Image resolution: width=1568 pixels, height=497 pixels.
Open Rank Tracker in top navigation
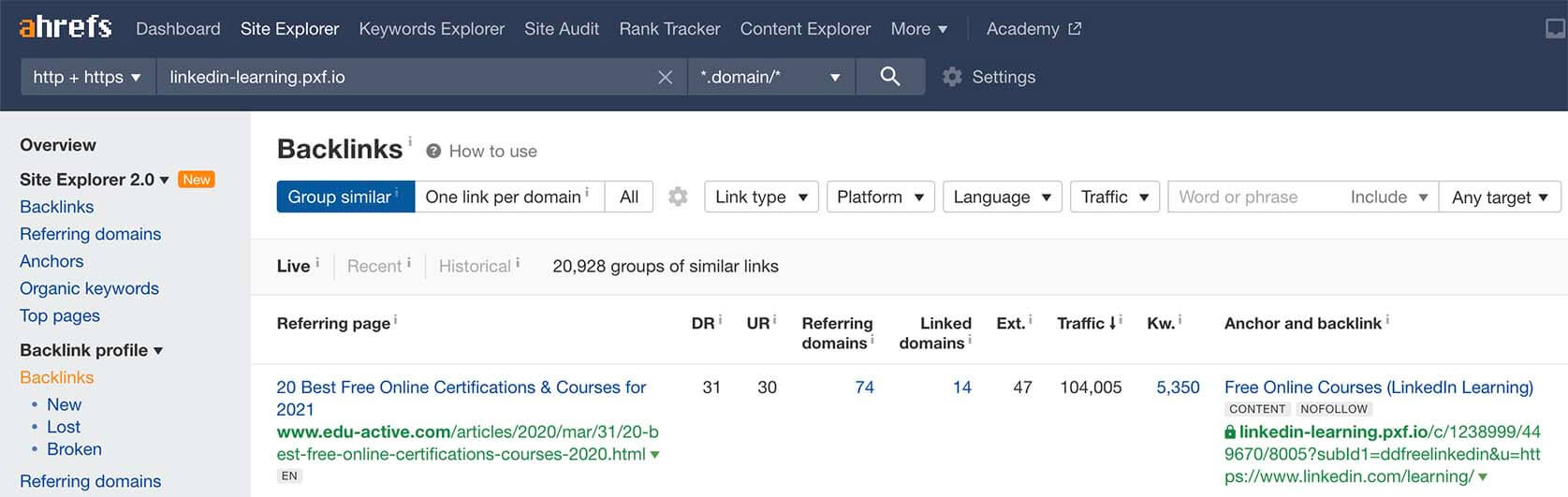pyautogui.click(x=669, y=29)
